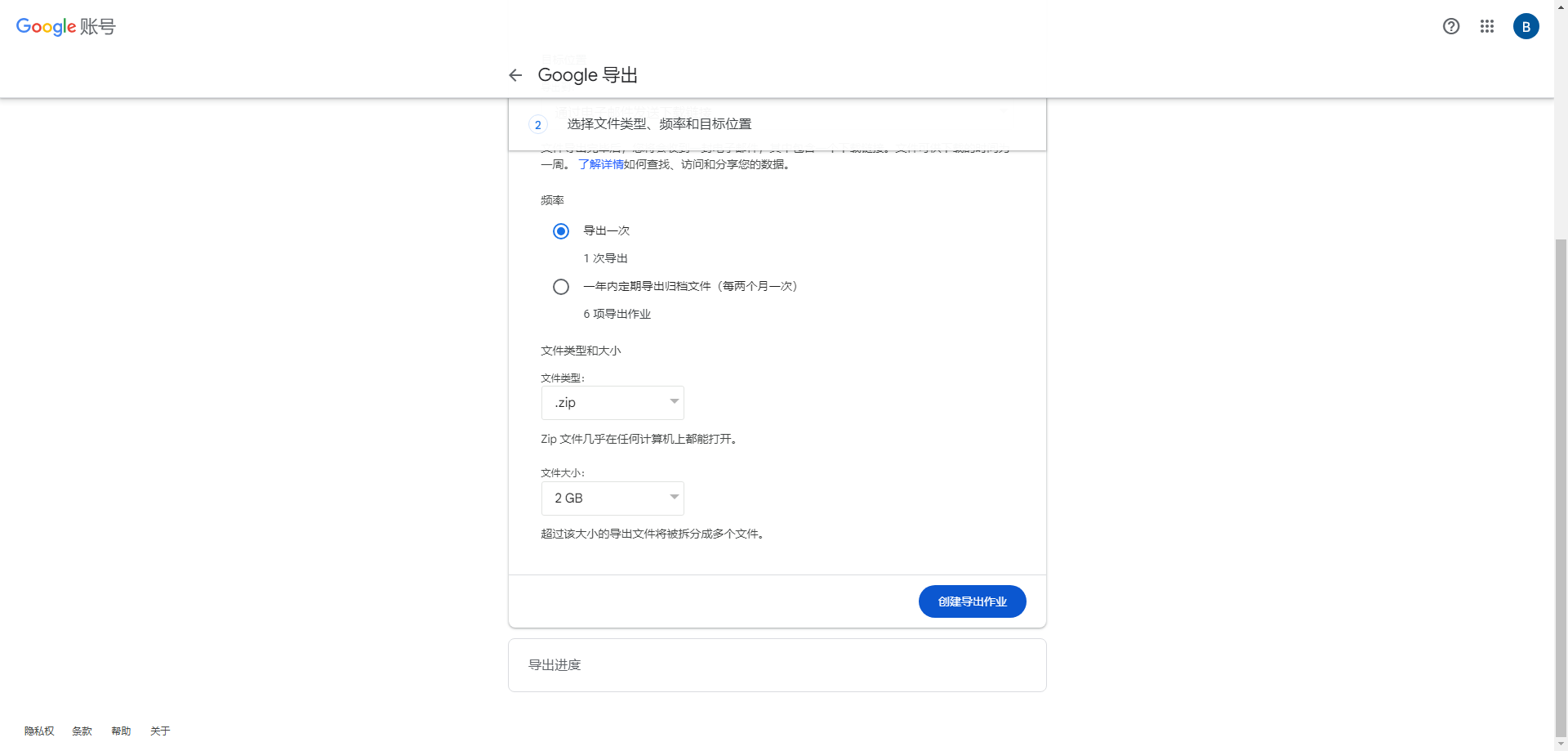The height and width of the screenshot is (751, 1568).
Task: Click the 文件类型和大小 heading
Action: click(581, 351)
